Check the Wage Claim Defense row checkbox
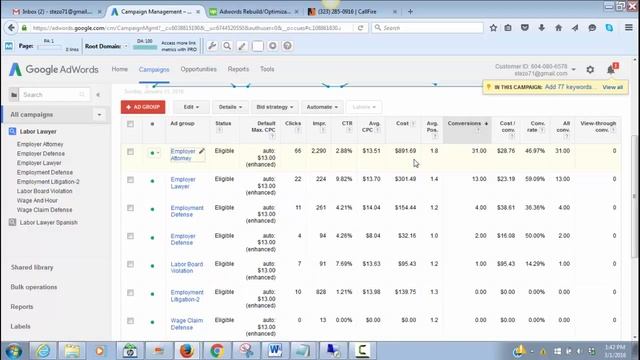640x360 pixels. click(x=130, y=321)
